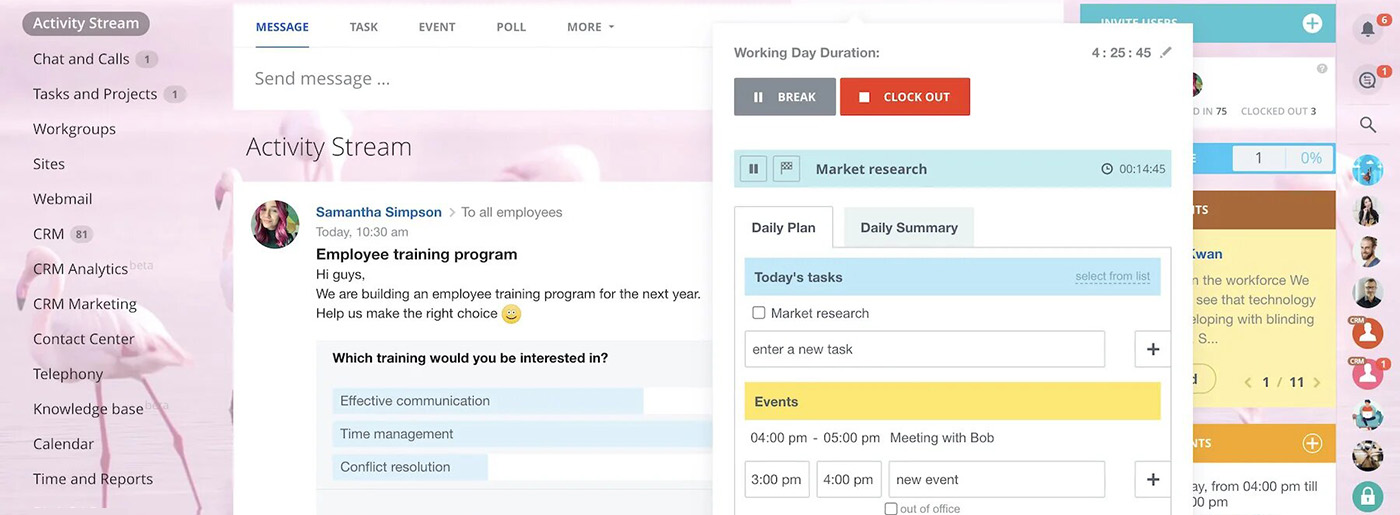The image size is (1400, 515).
Task: Open the chat messages bubble icon
Action: click(1367, 80)
